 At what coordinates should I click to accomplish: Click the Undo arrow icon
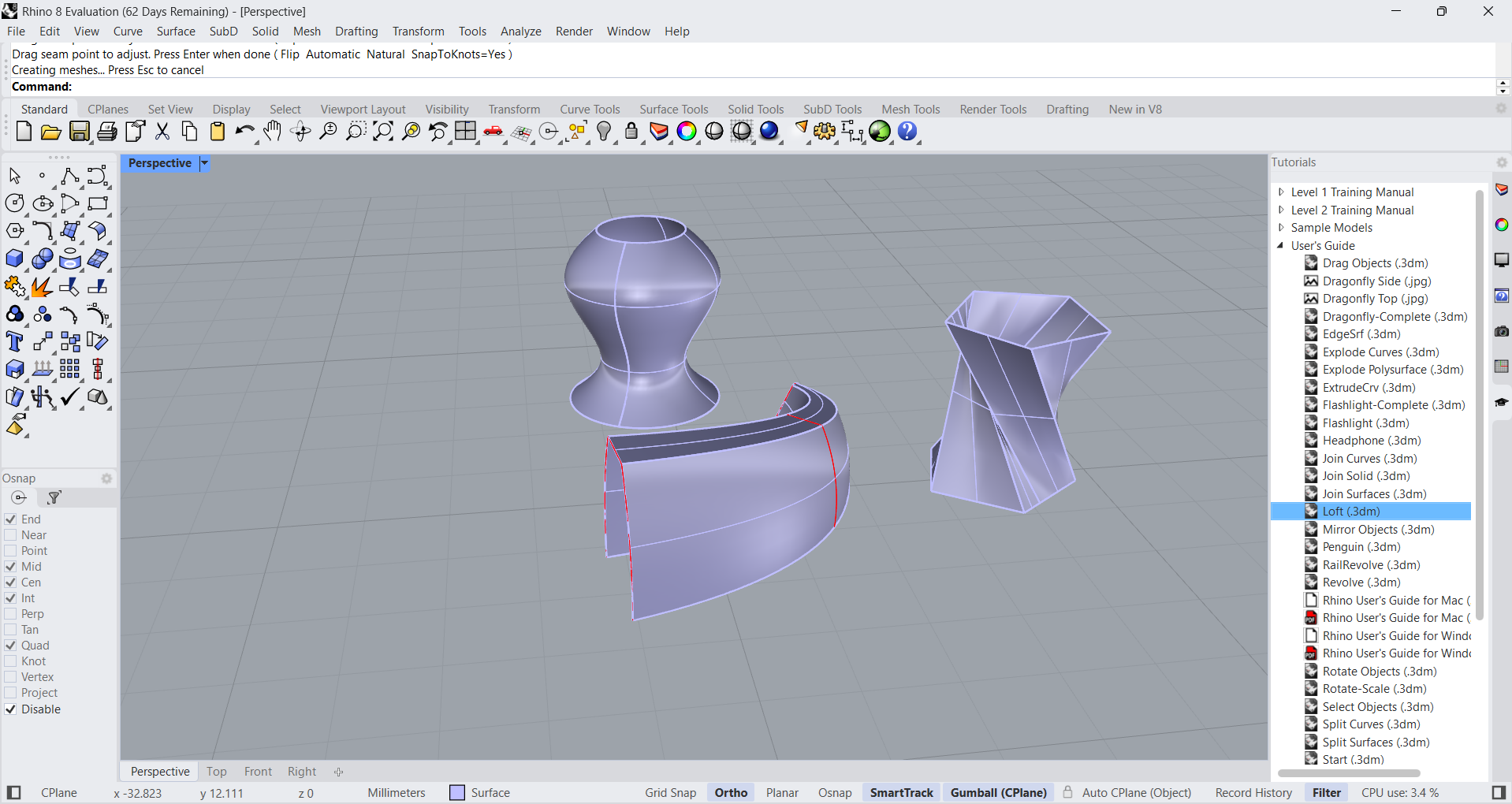click(244, 132)
